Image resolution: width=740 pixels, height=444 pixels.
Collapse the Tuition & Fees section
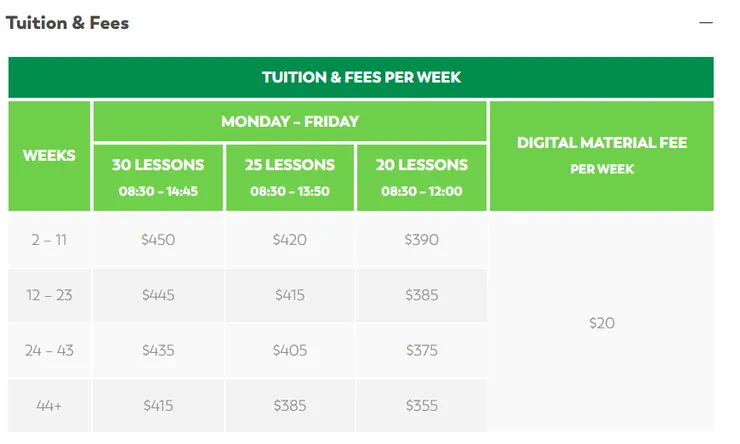[706, 23]
